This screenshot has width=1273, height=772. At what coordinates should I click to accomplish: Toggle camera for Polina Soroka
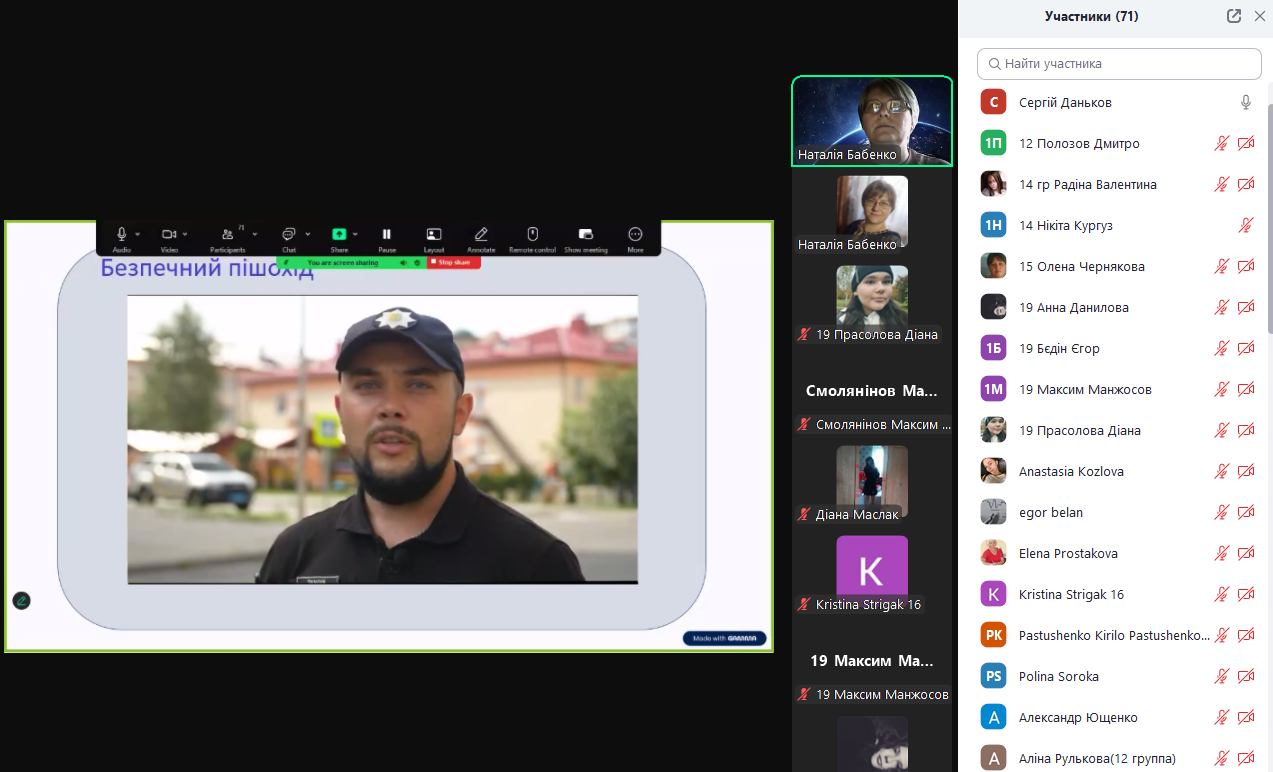[x=1246, y=676]
